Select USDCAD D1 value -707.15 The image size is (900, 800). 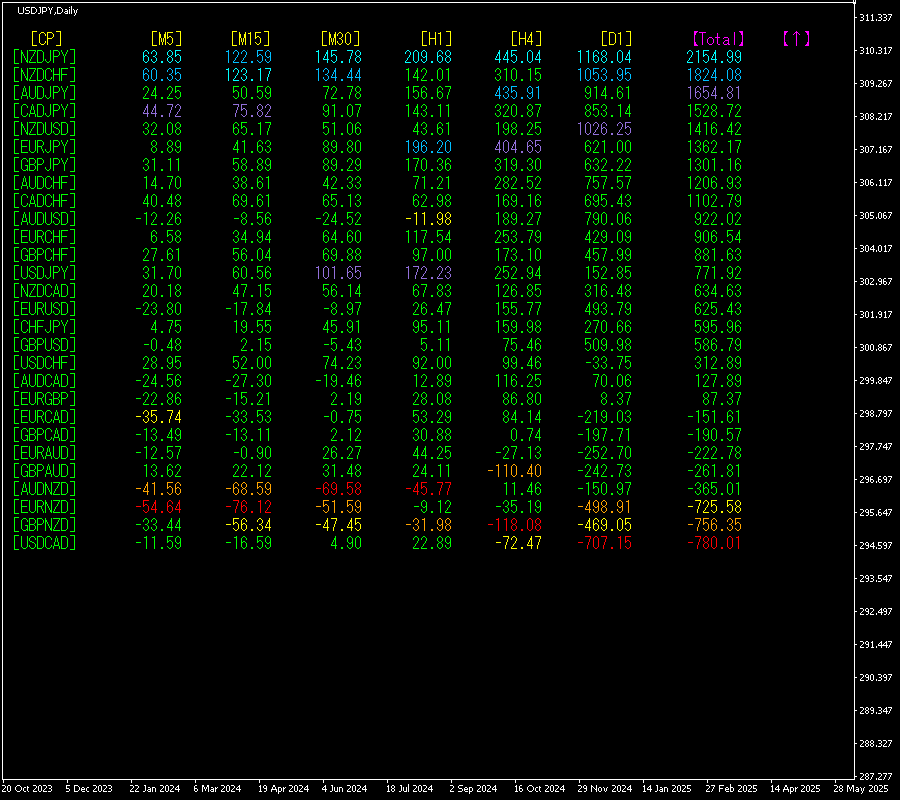click(604, 543)
